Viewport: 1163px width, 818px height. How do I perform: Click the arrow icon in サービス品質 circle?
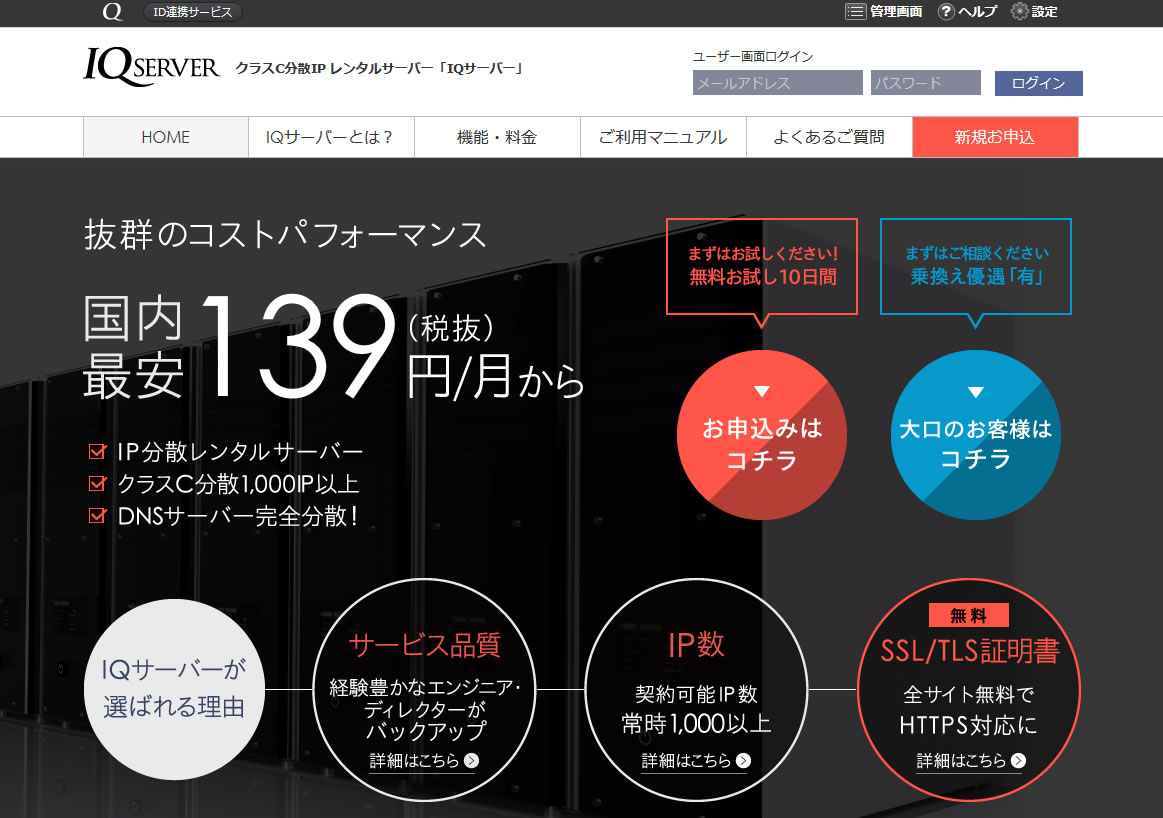pos(472,761)
